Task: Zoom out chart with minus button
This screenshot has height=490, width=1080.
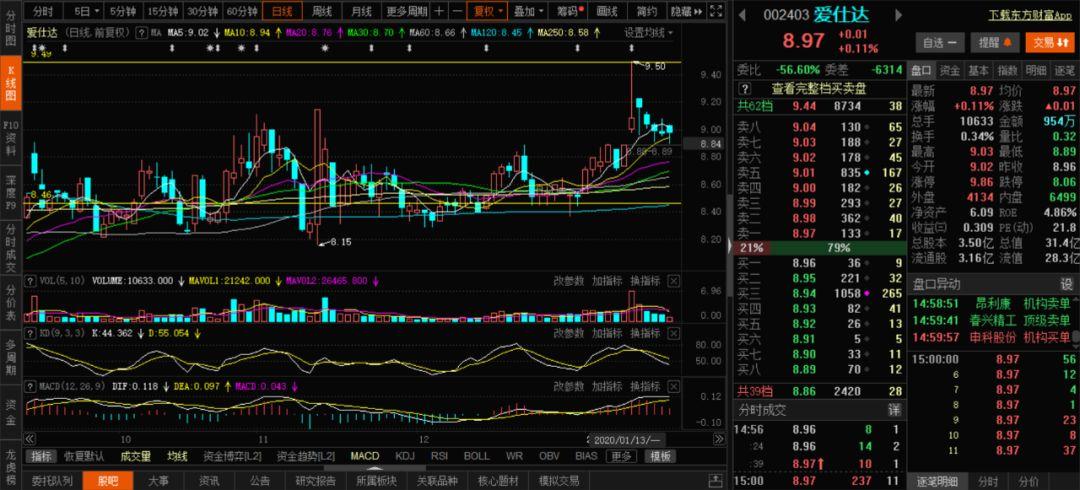Action: point(457,11)
